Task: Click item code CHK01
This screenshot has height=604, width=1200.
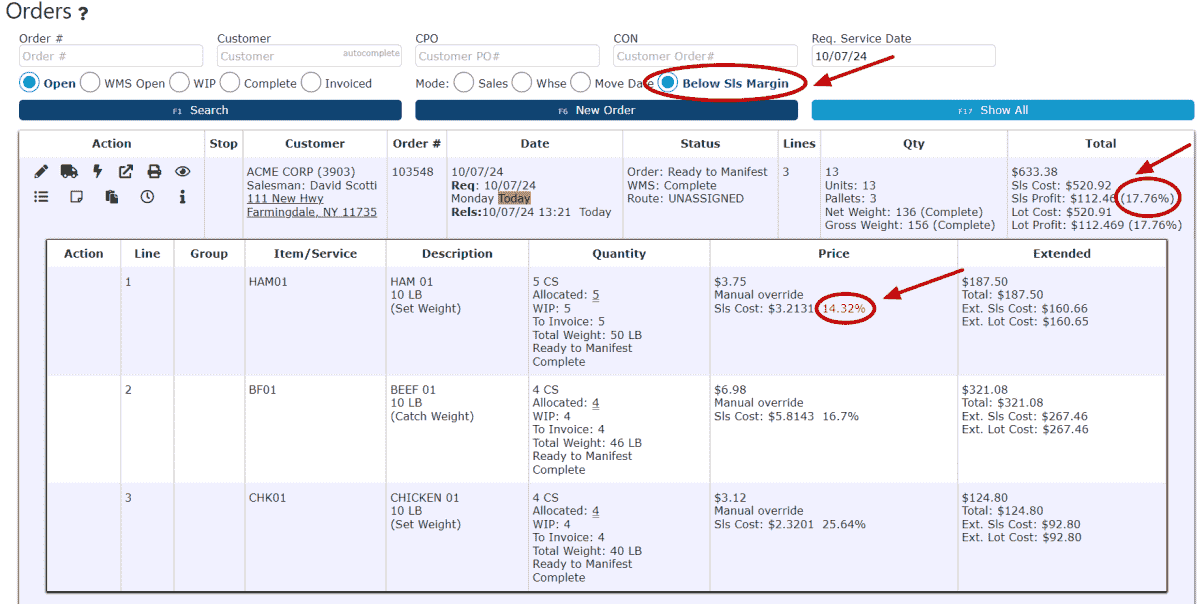Action: tap(267, 498)
